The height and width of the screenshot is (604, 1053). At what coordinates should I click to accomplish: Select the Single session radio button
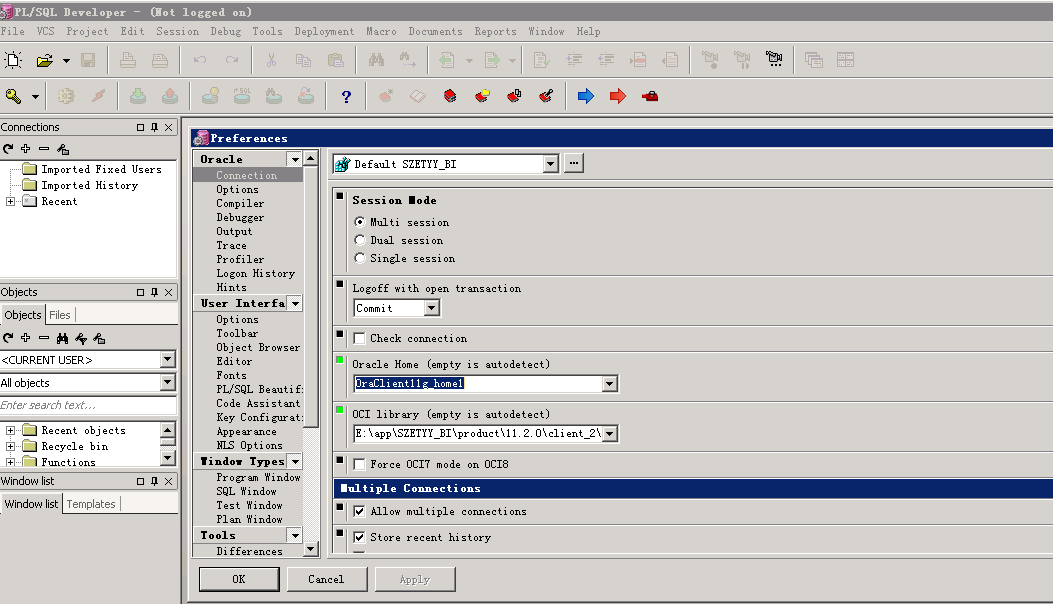[360, 258]
